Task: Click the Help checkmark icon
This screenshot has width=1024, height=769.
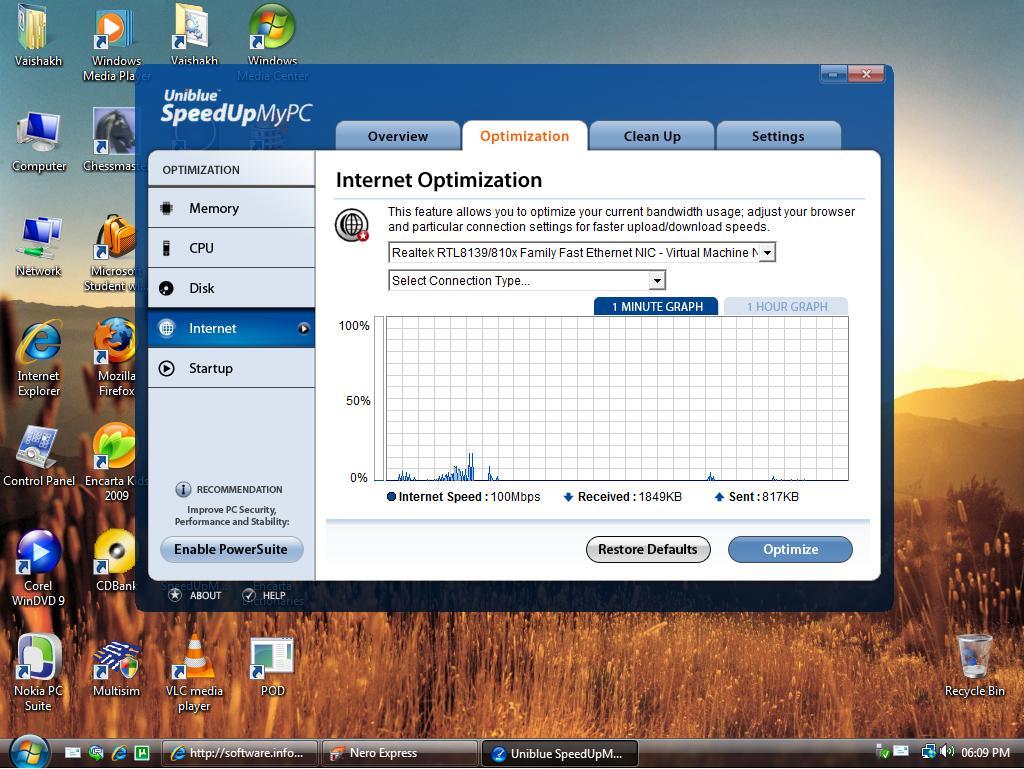Action: (x=249, y=595)
